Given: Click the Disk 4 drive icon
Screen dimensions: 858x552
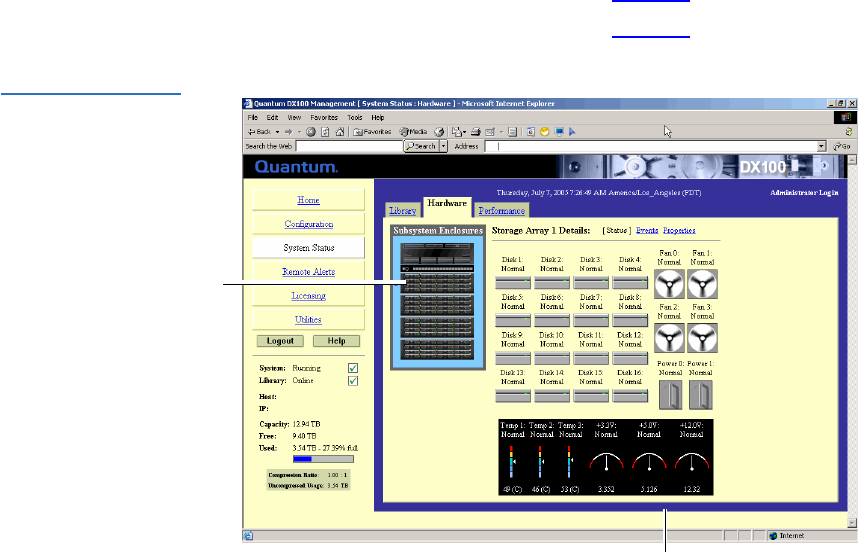Looking at the screenshot, I should (x=630, y=282).
